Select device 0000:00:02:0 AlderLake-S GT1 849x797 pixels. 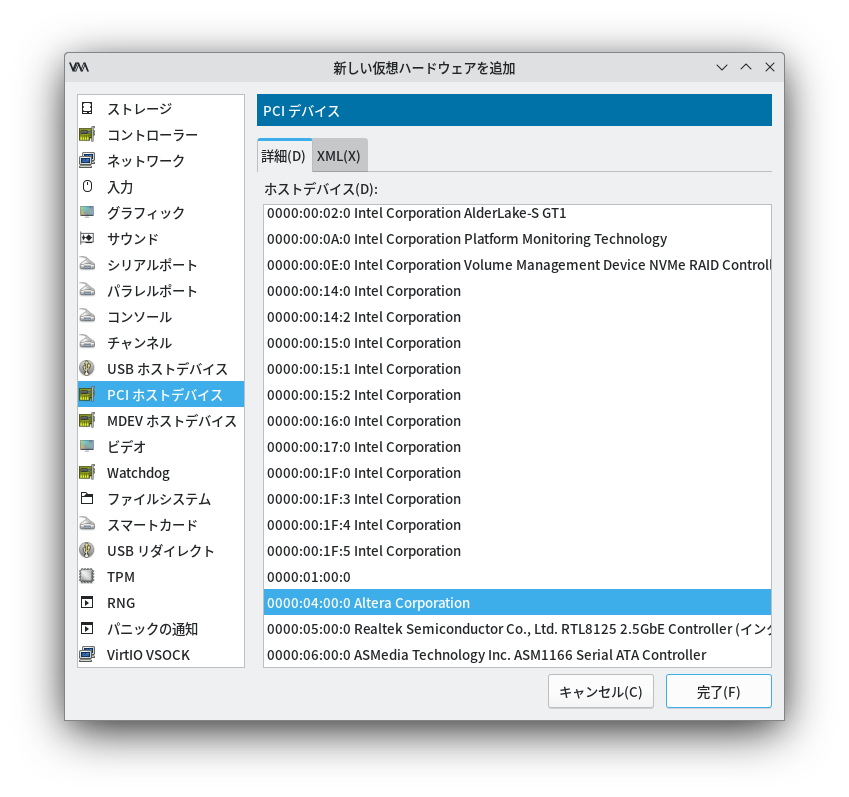517,213
